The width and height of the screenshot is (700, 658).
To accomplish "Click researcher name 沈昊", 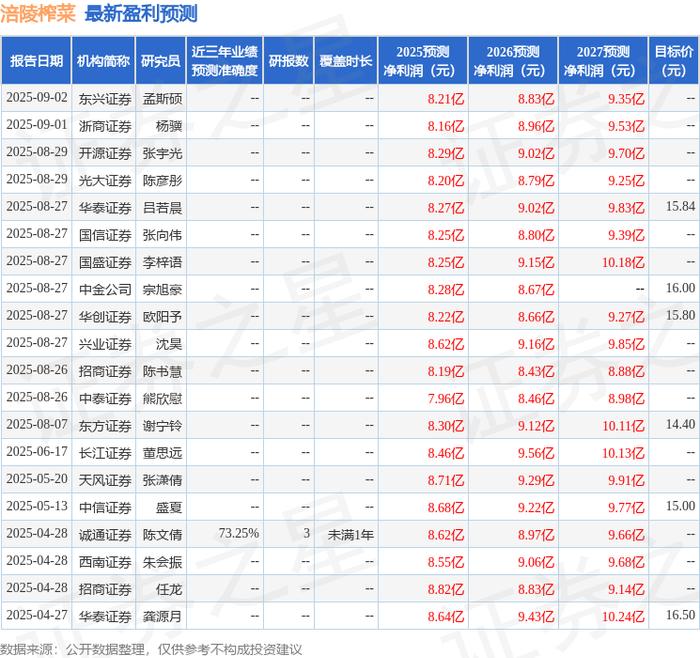I will click(169, 344).
